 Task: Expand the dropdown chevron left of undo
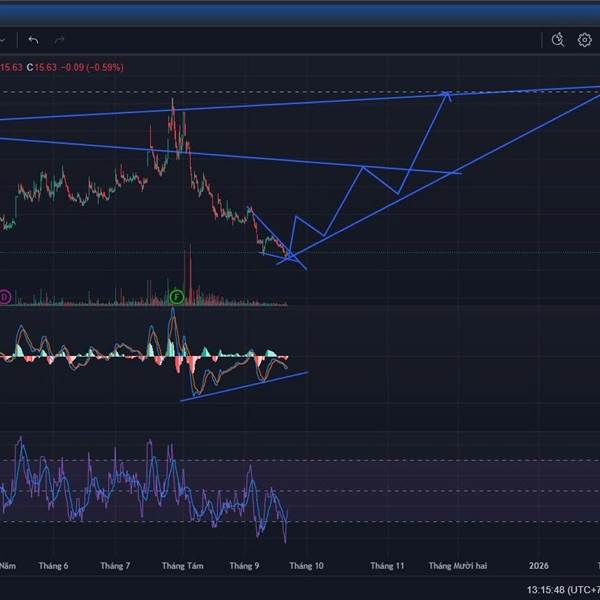click(4, 40)
